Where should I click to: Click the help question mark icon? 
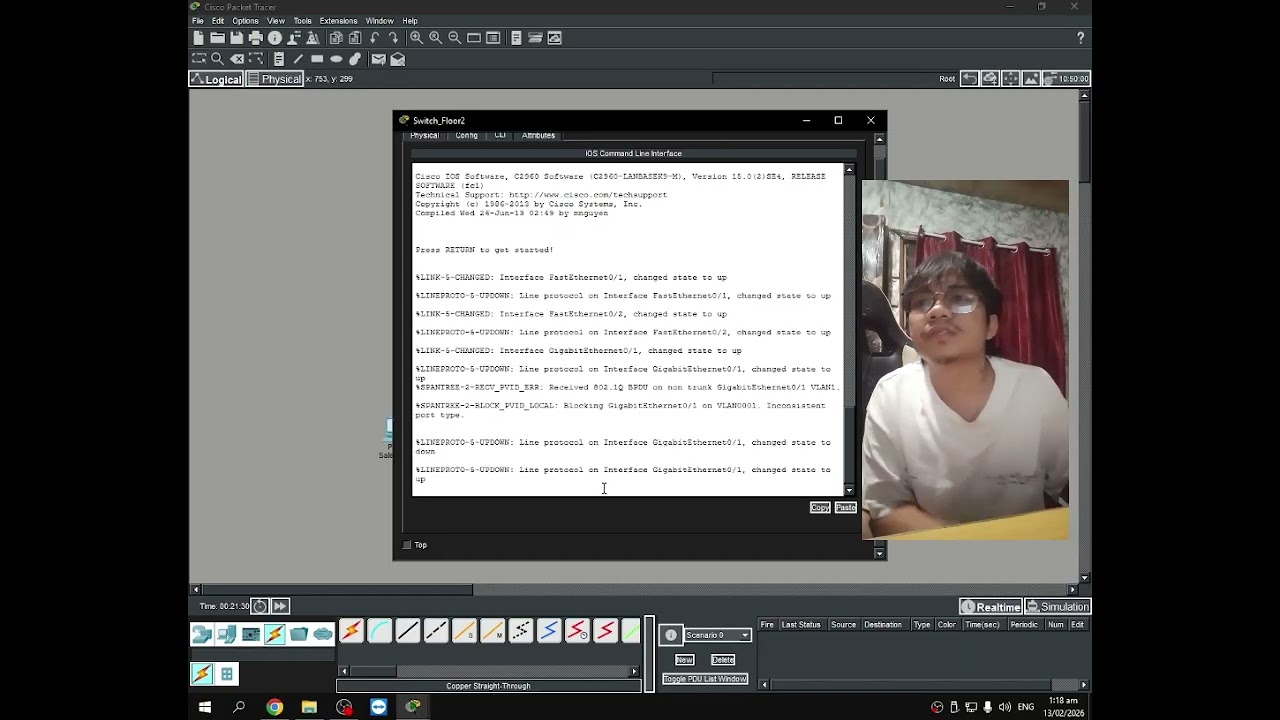coord(1080,38)
